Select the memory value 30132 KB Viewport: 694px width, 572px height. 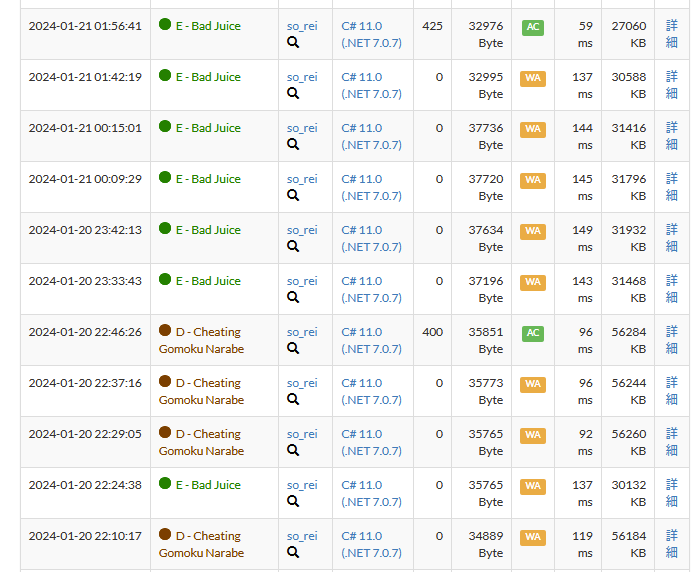629,494
